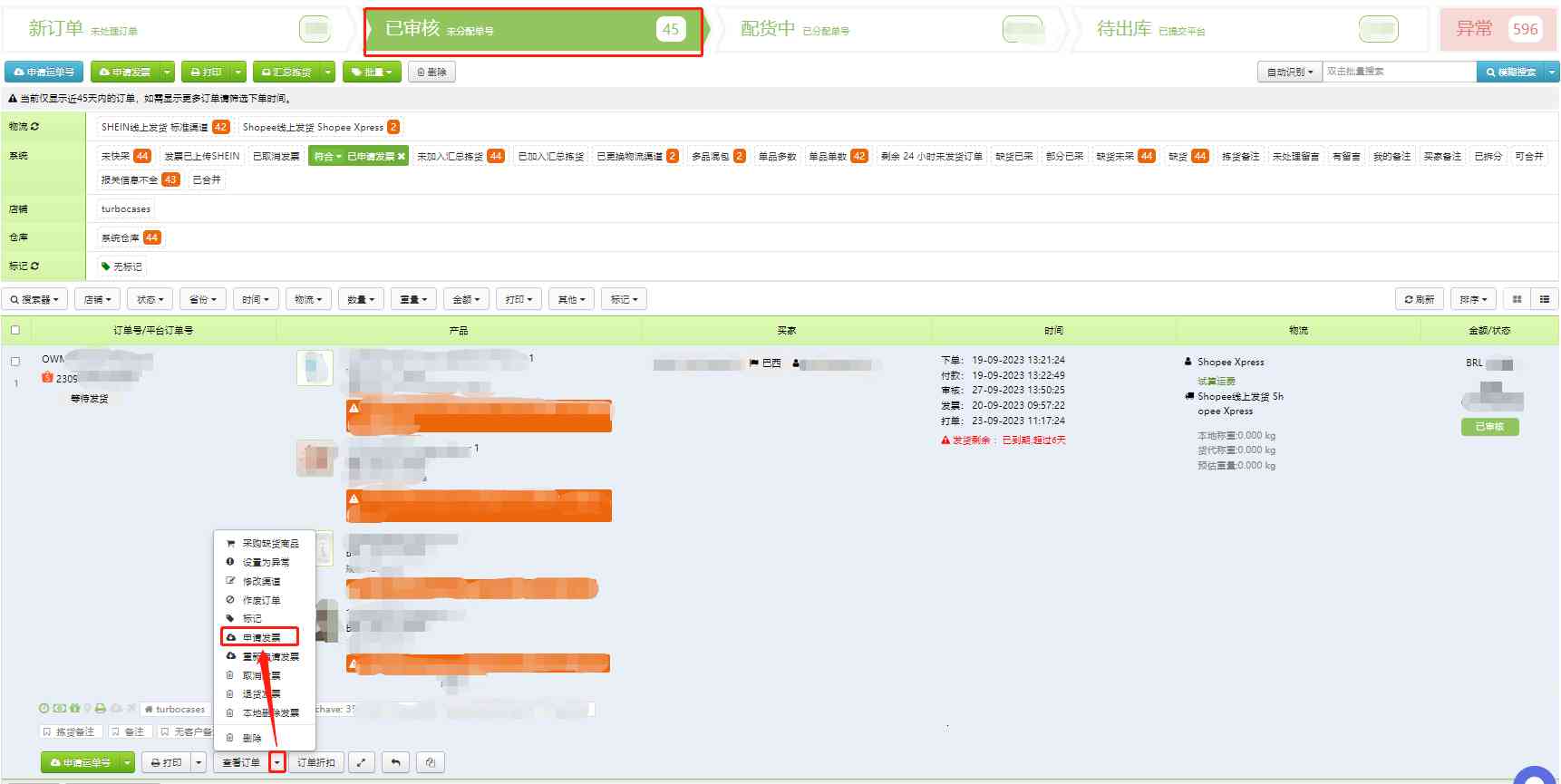Click the 刷新 refresh button
The image size is (1561, 784).
[x=1420, y=299]
